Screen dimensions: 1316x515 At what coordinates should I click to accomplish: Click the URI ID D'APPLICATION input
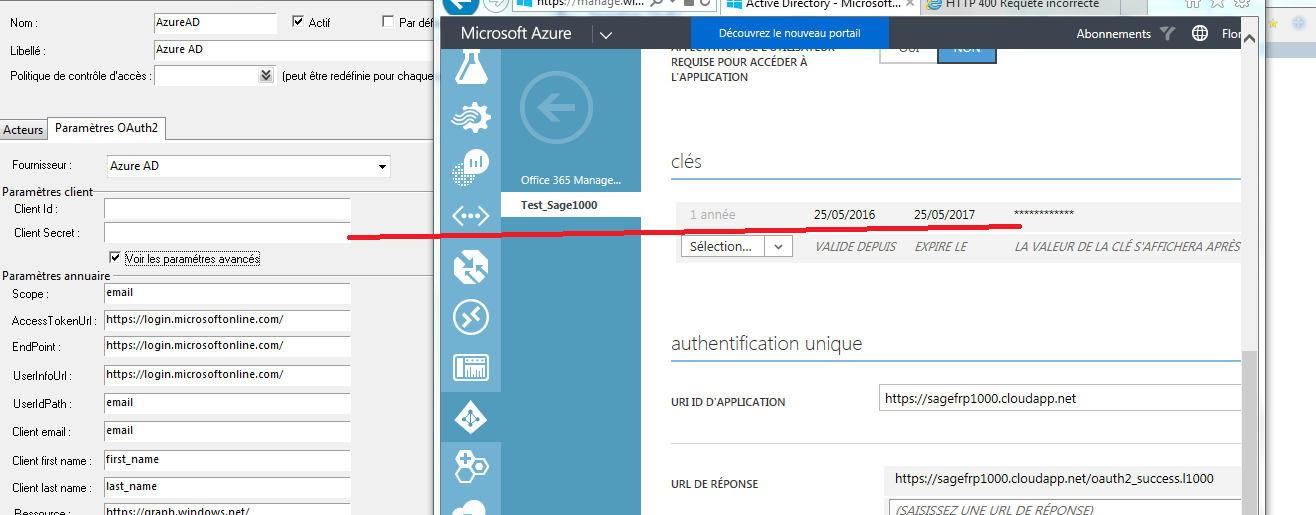point(1060,398)
